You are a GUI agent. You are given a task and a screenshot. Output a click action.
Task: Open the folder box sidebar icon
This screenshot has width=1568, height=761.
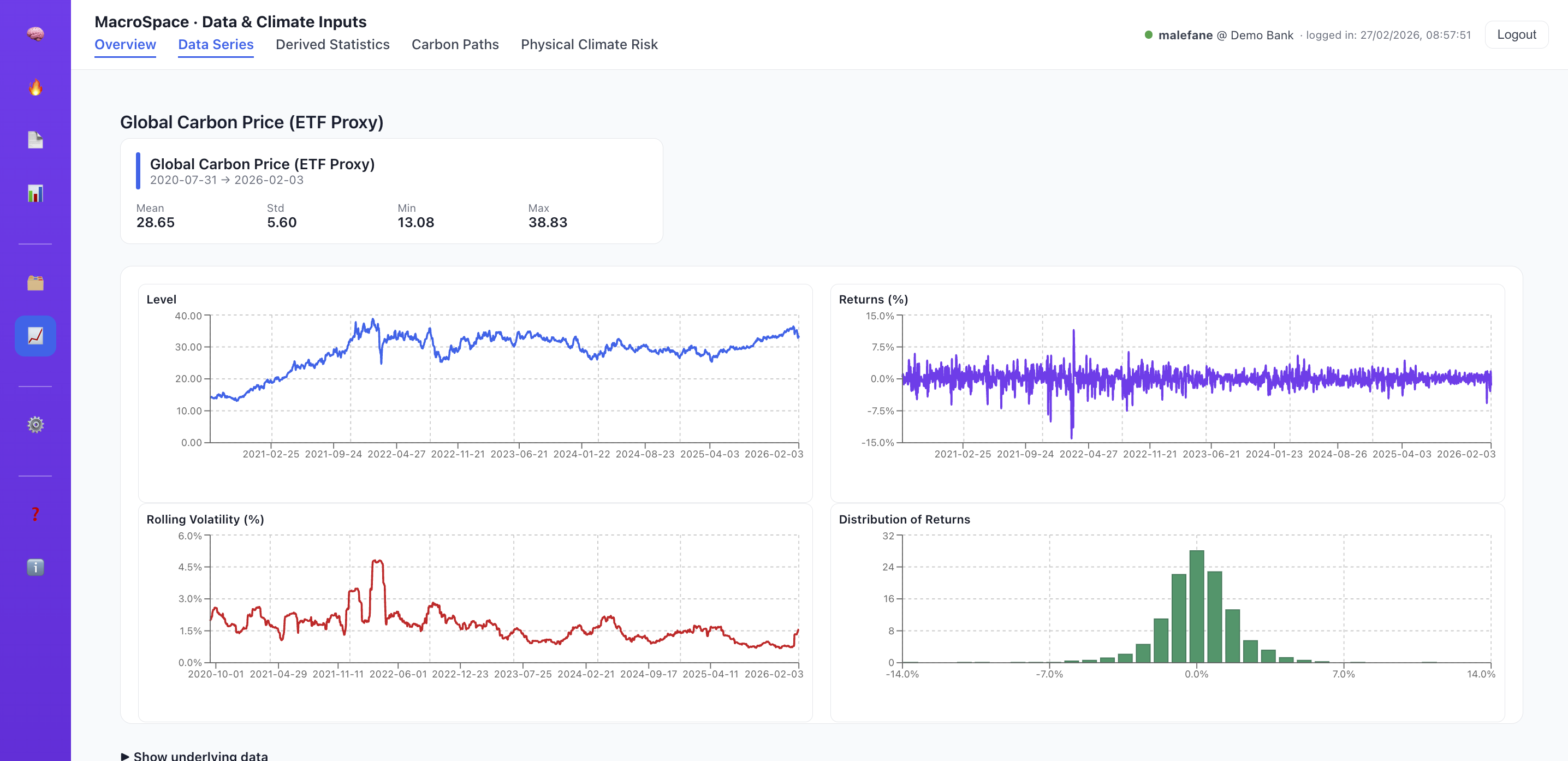point(35,282)
